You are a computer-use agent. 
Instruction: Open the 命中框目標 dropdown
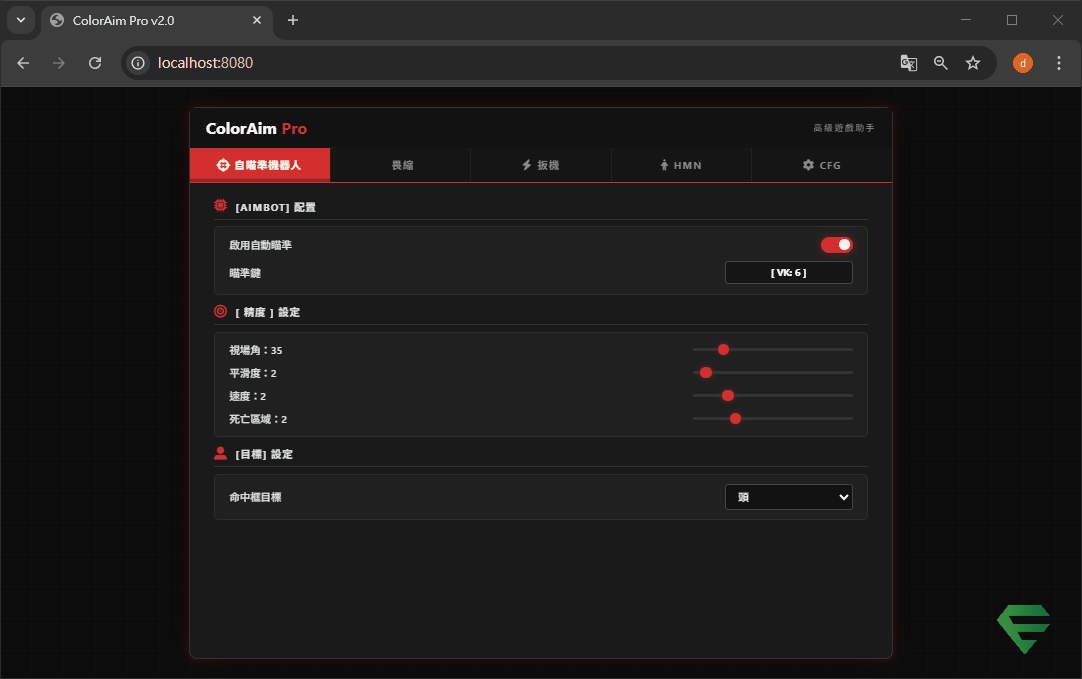788,497
